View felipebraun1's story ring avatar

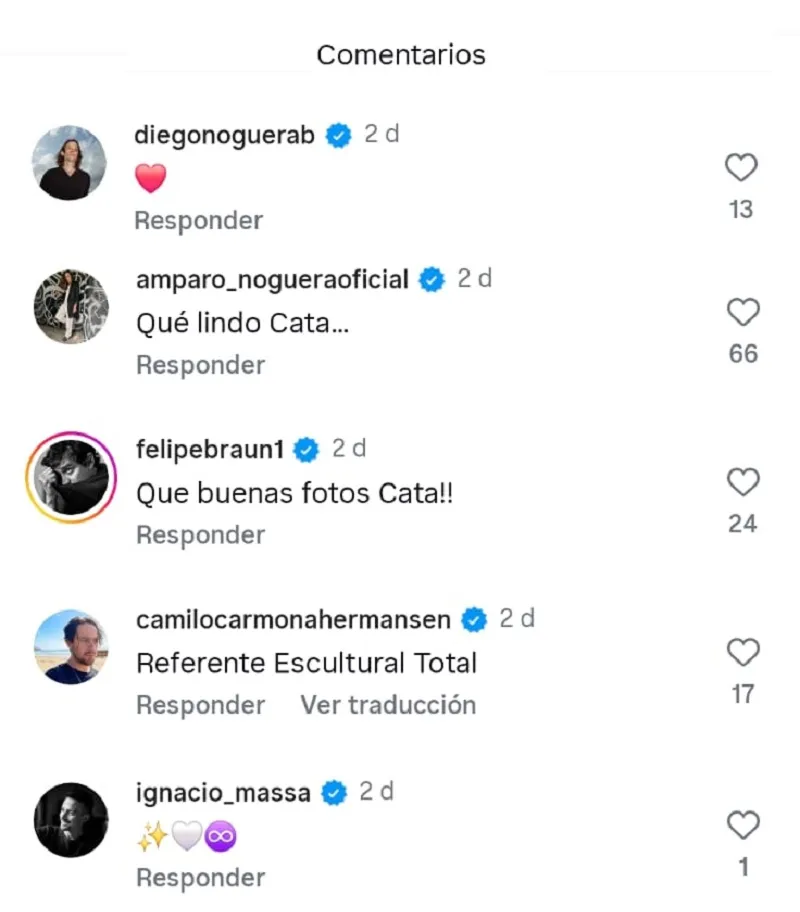point(70,478)
